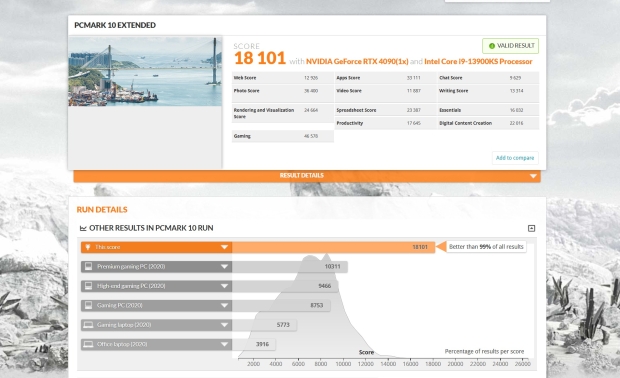Open the This score dropdown arrow
The image size is (620, 378).
[224, 247]
